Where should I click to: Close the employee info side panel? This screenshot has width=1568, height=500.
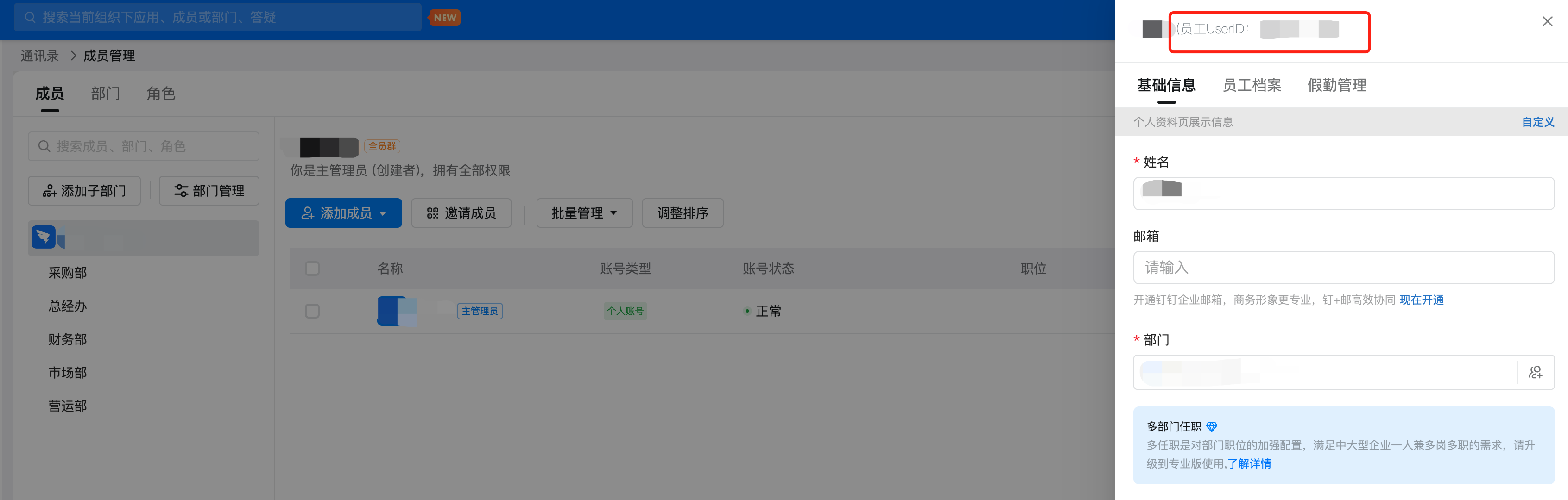1547,22
